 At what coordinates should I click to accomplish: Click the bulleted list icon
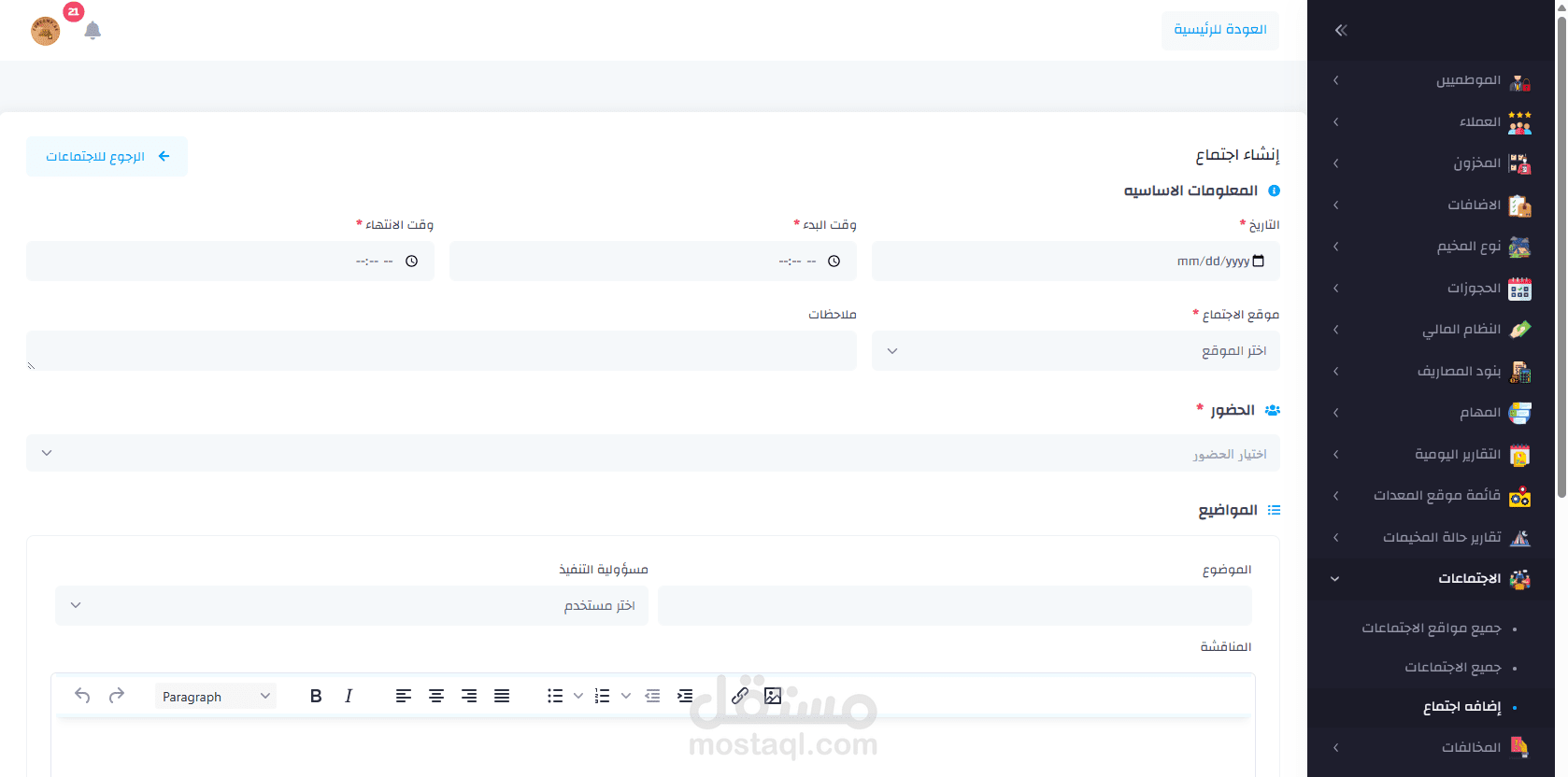[x=555, y=696]
